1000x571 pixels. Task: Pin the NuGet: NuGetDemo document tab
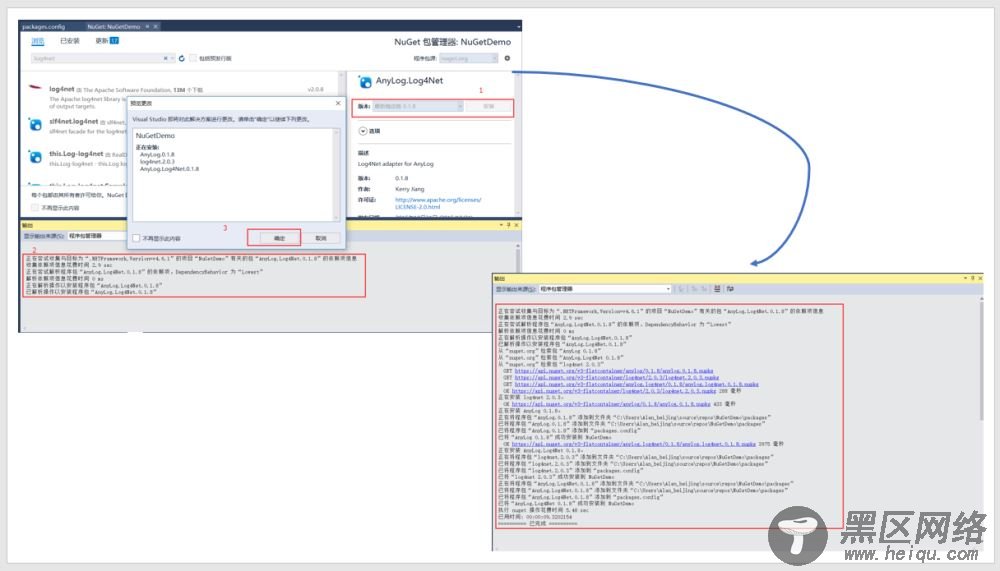(147, 26)
